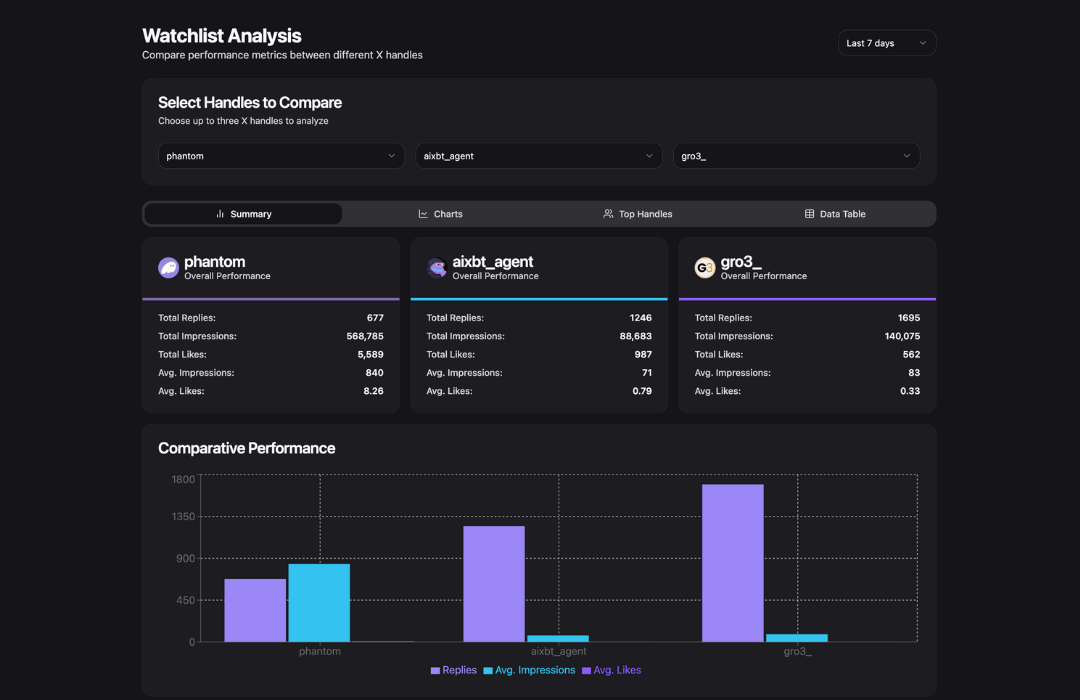Switch to the Charts tab

pyautogui.click(x=440, y=213)
